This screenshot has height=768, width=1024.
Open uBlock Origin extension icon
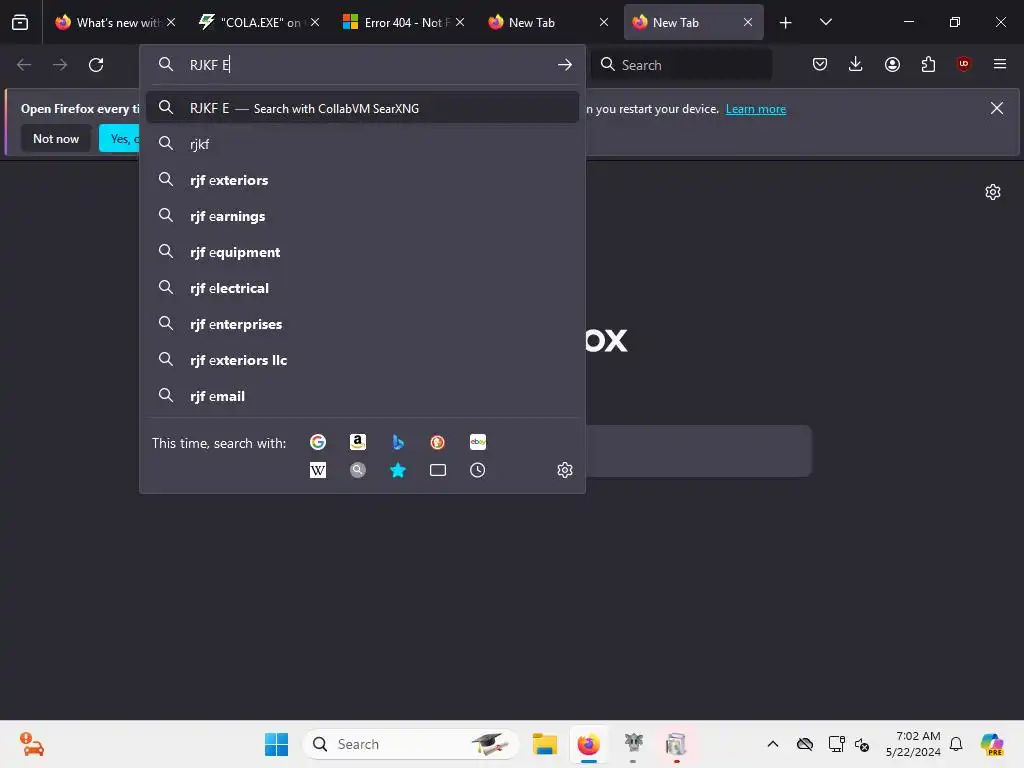click(964, 64)
